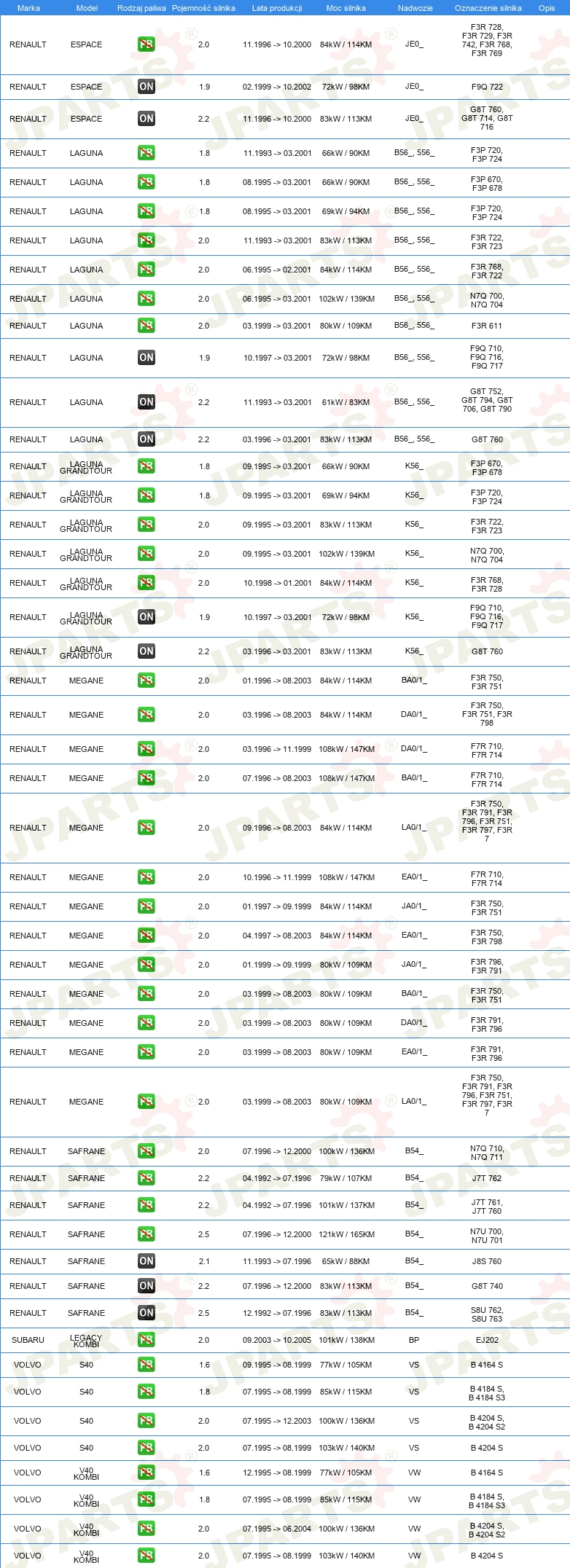The width and height of the screenshot is (570, 1568).
Task: Click PB icon in Megane 01.1997 JA0/1_ row
Action: 146,906
